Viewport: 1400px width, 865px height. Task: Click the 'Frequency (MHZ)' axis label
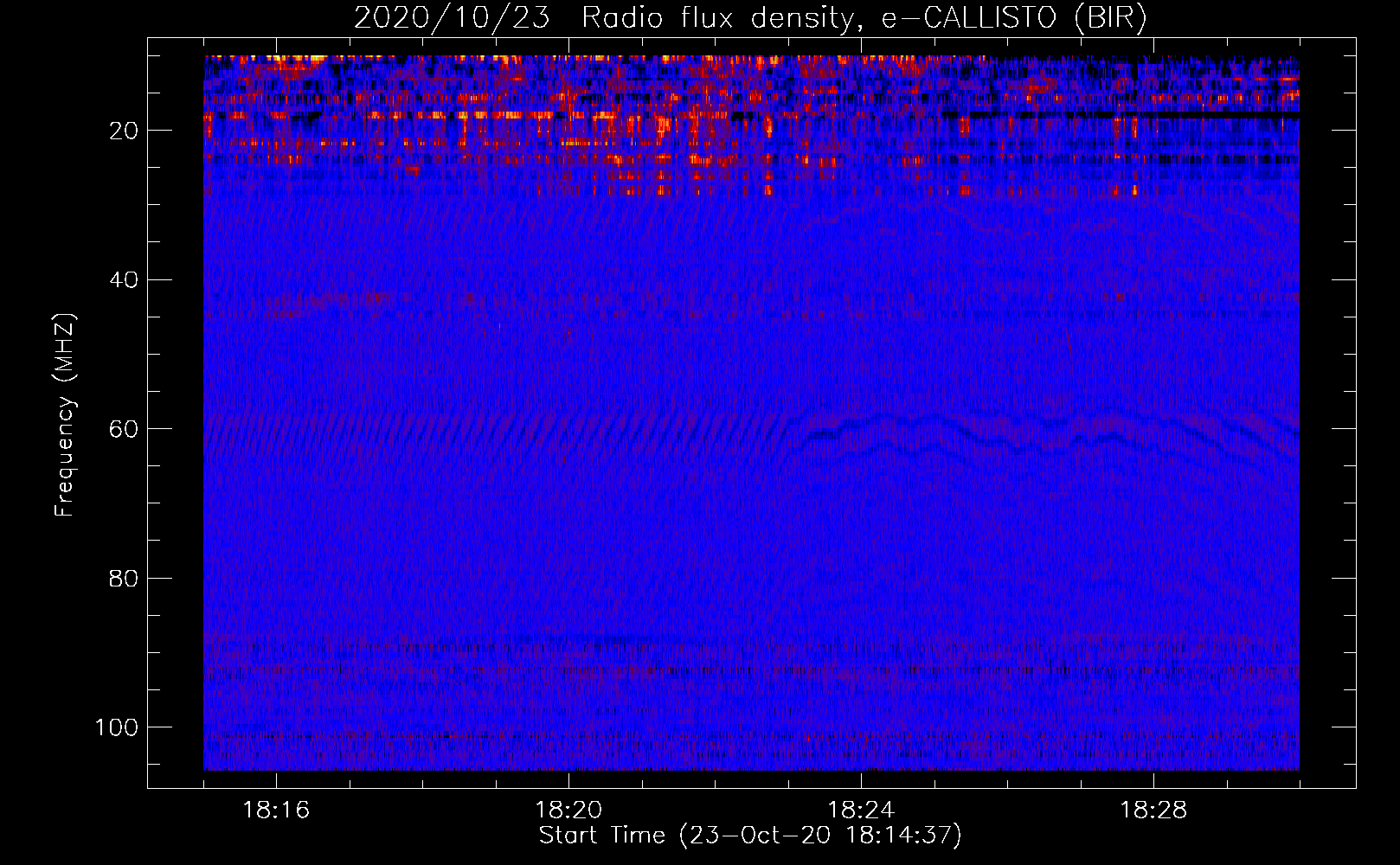pos(65,414)
